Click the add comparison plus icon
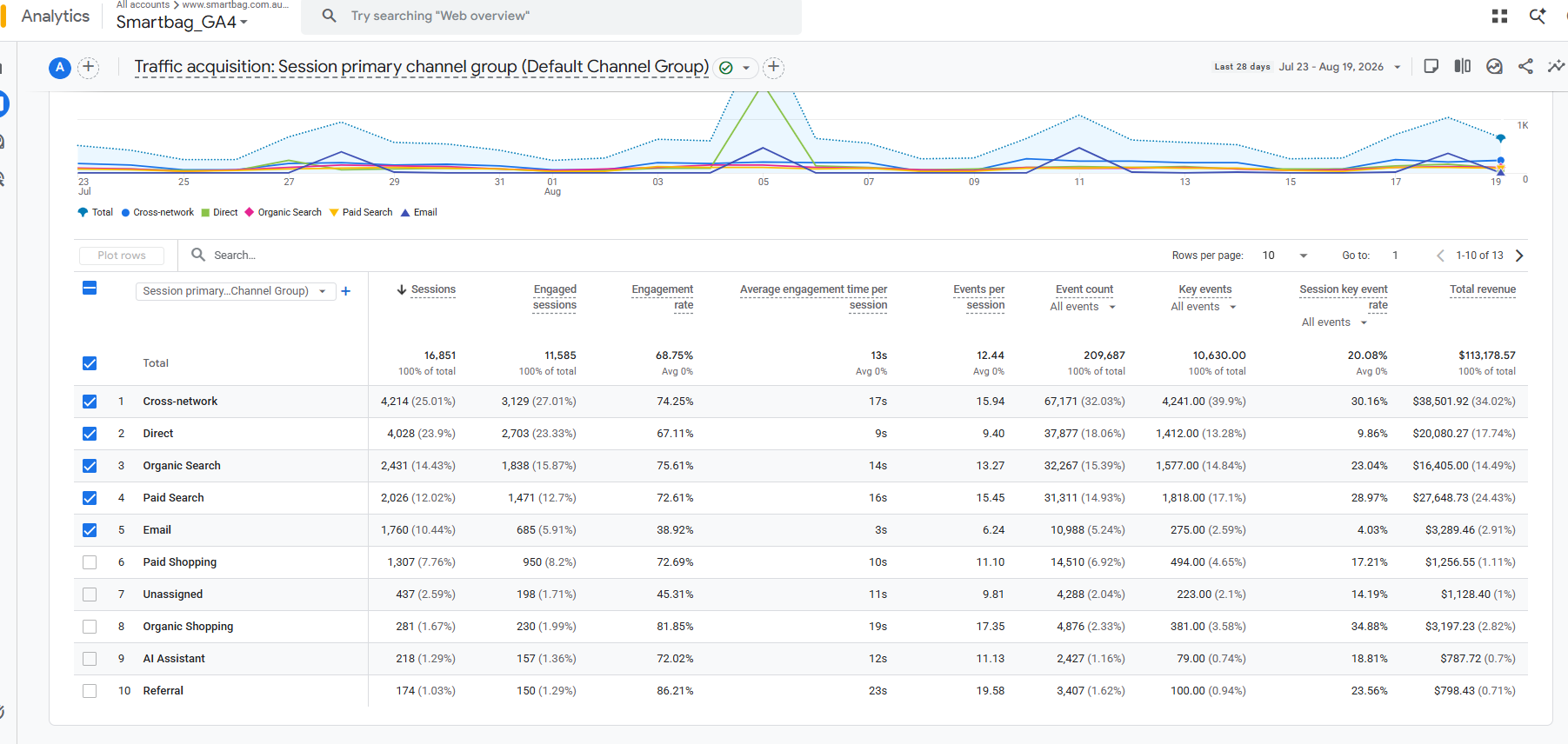 88,67
